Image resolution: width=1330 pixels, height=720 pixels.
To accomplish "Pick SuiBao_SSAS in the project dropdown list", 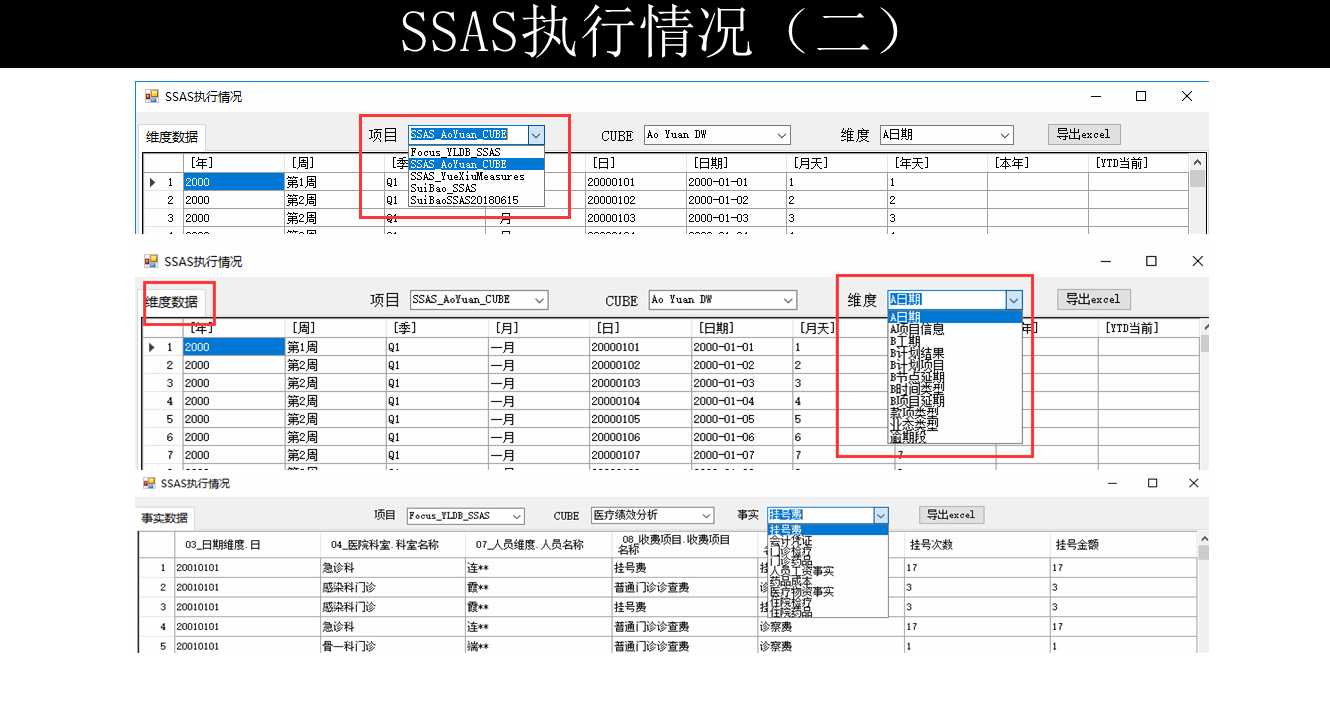I will [x=476, y=188].
